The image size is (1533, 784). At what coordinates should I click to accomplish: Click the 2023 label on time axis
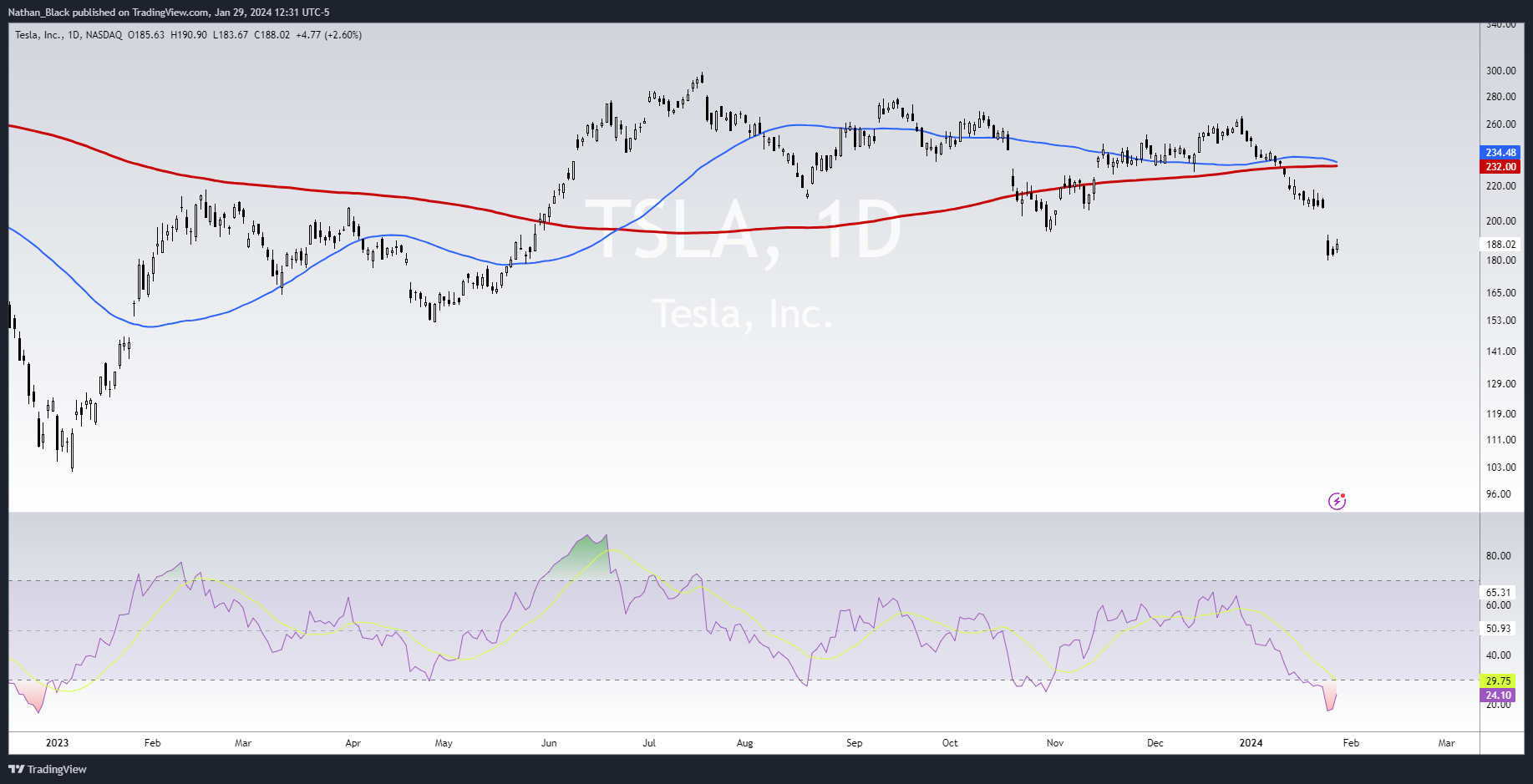click(x=57, y=743)
